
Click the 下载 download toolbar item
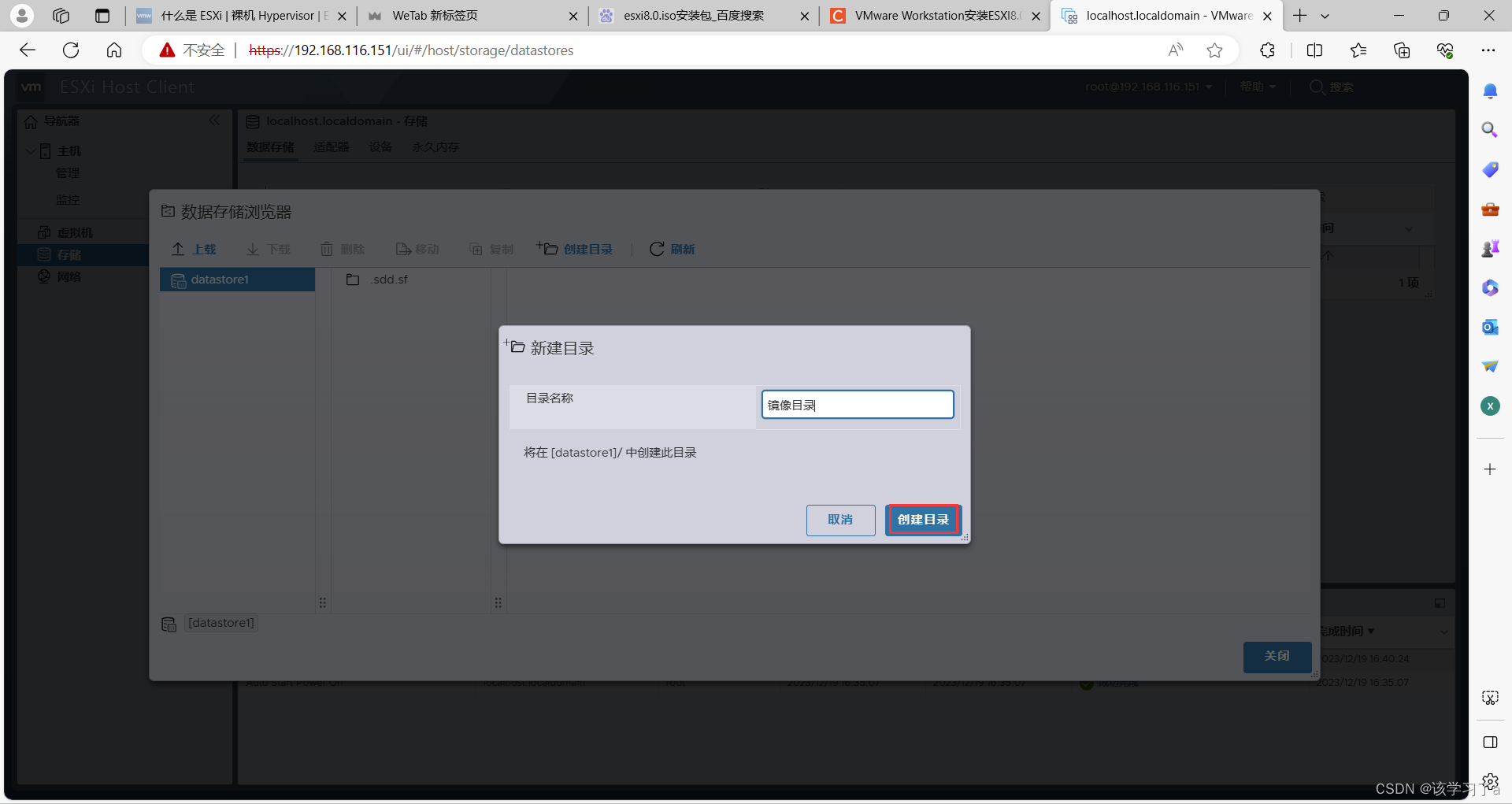[x=269, y=249]
